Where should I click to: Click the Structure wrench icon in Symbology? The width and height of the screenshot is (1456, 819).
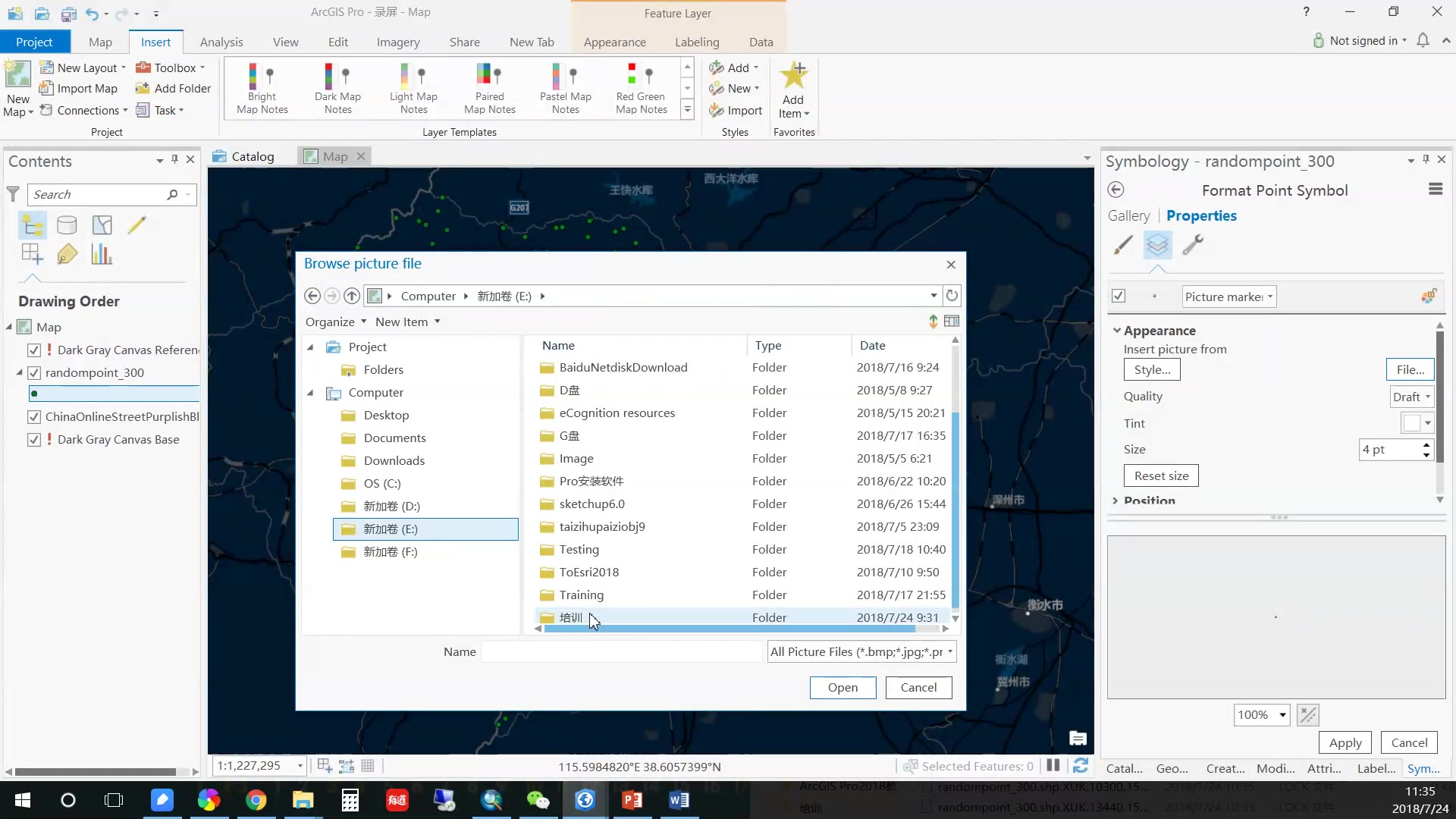[x=1193, y=245]
